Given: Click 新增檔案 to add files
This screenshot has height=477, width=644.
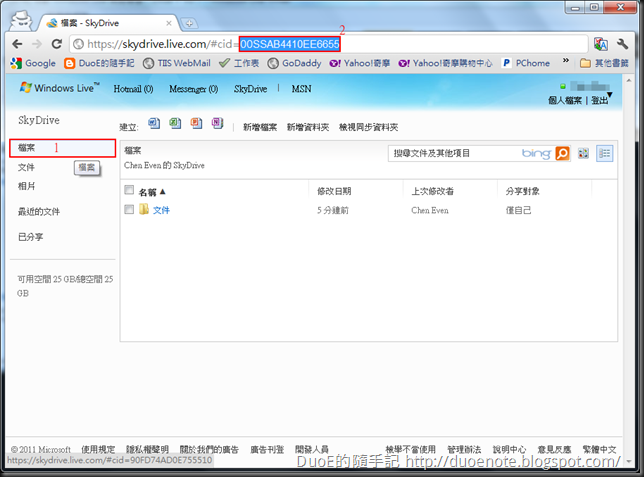Looking at the screenshot, I should (x=260, y=127).
